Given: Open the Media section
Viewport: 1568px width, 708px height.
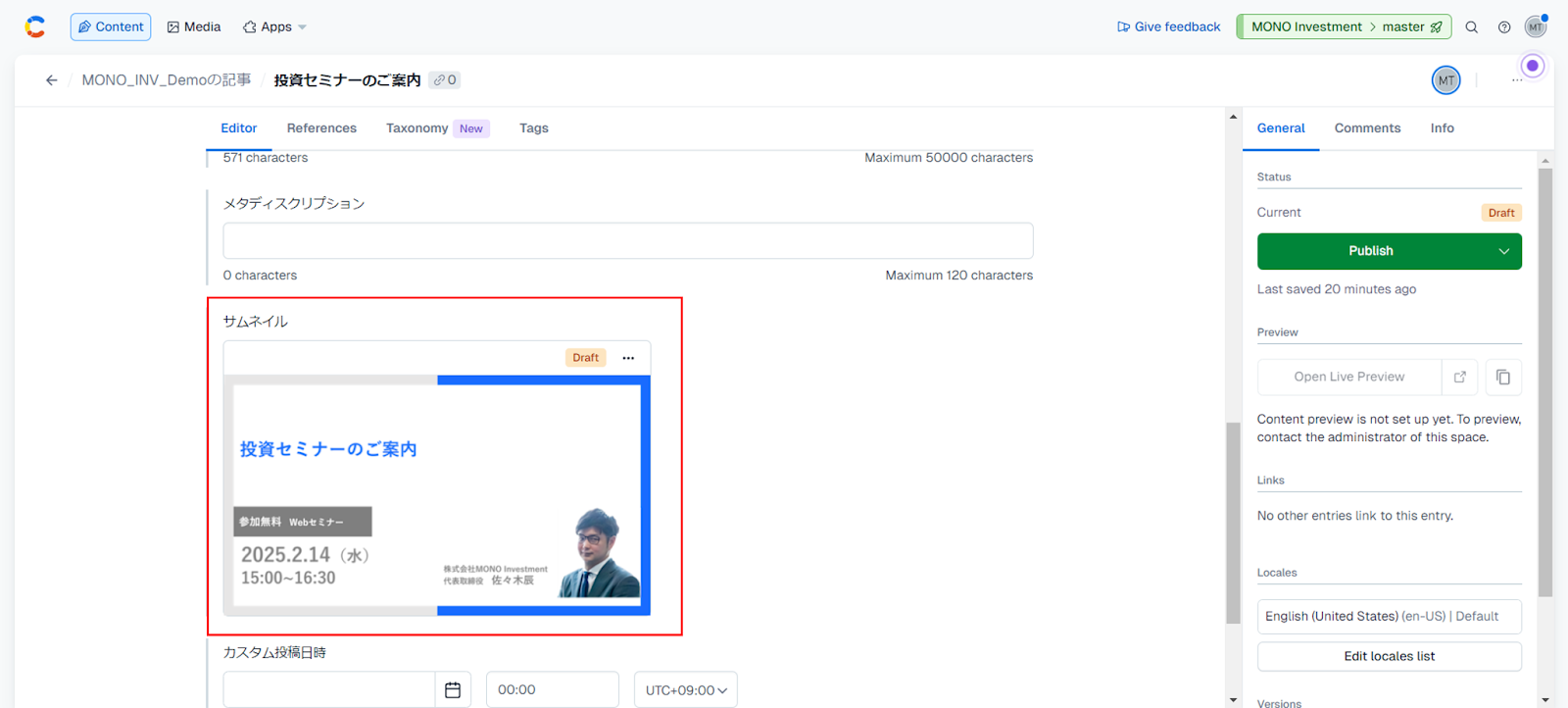Looking at the screenshot, I should click(194, 27).
